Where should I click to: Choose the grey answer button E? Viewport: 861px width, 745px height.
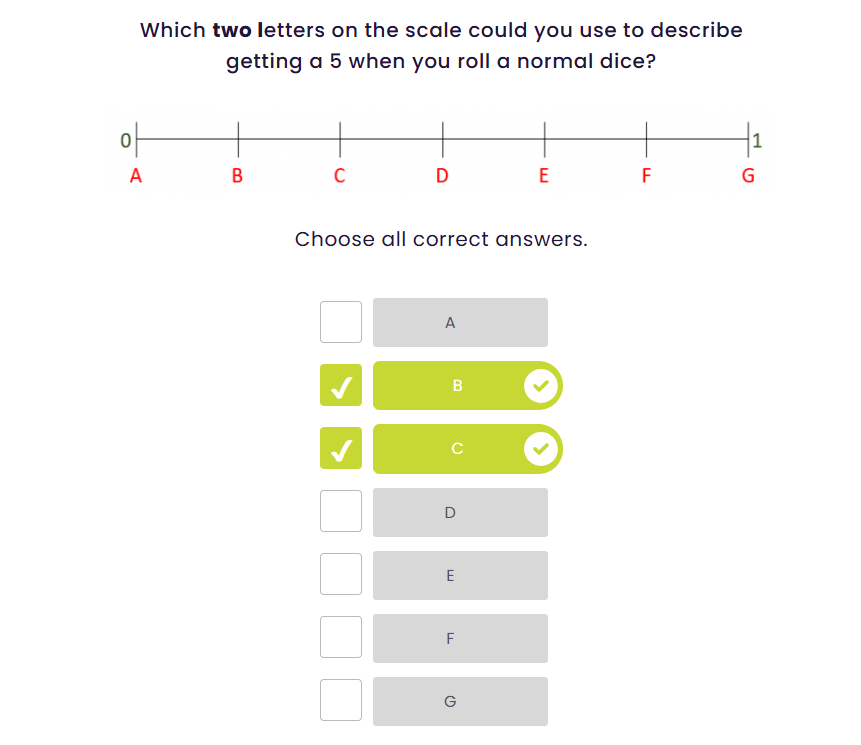[x=460, y=575]
